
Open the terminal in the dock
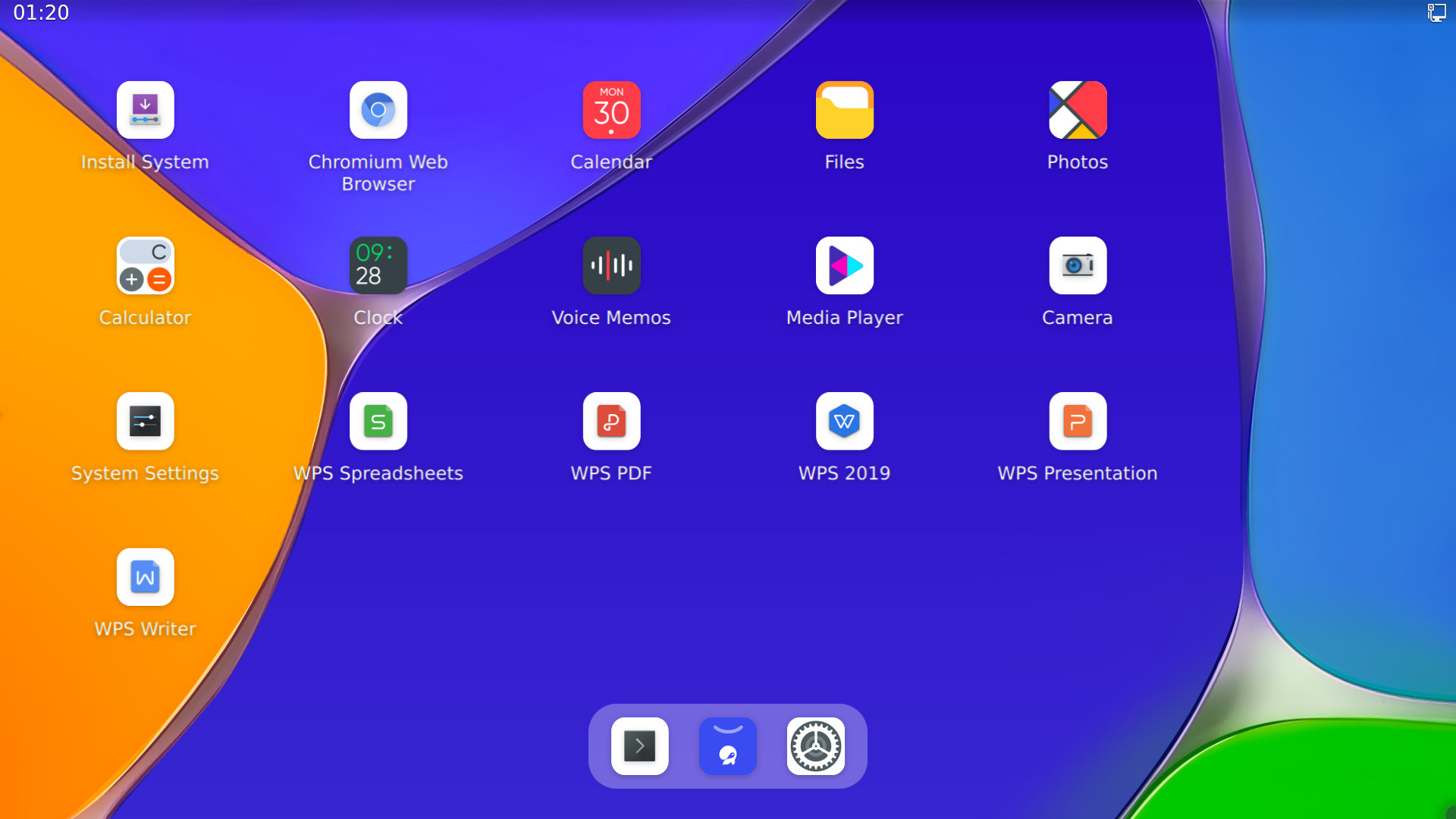[x=639, y=746]
